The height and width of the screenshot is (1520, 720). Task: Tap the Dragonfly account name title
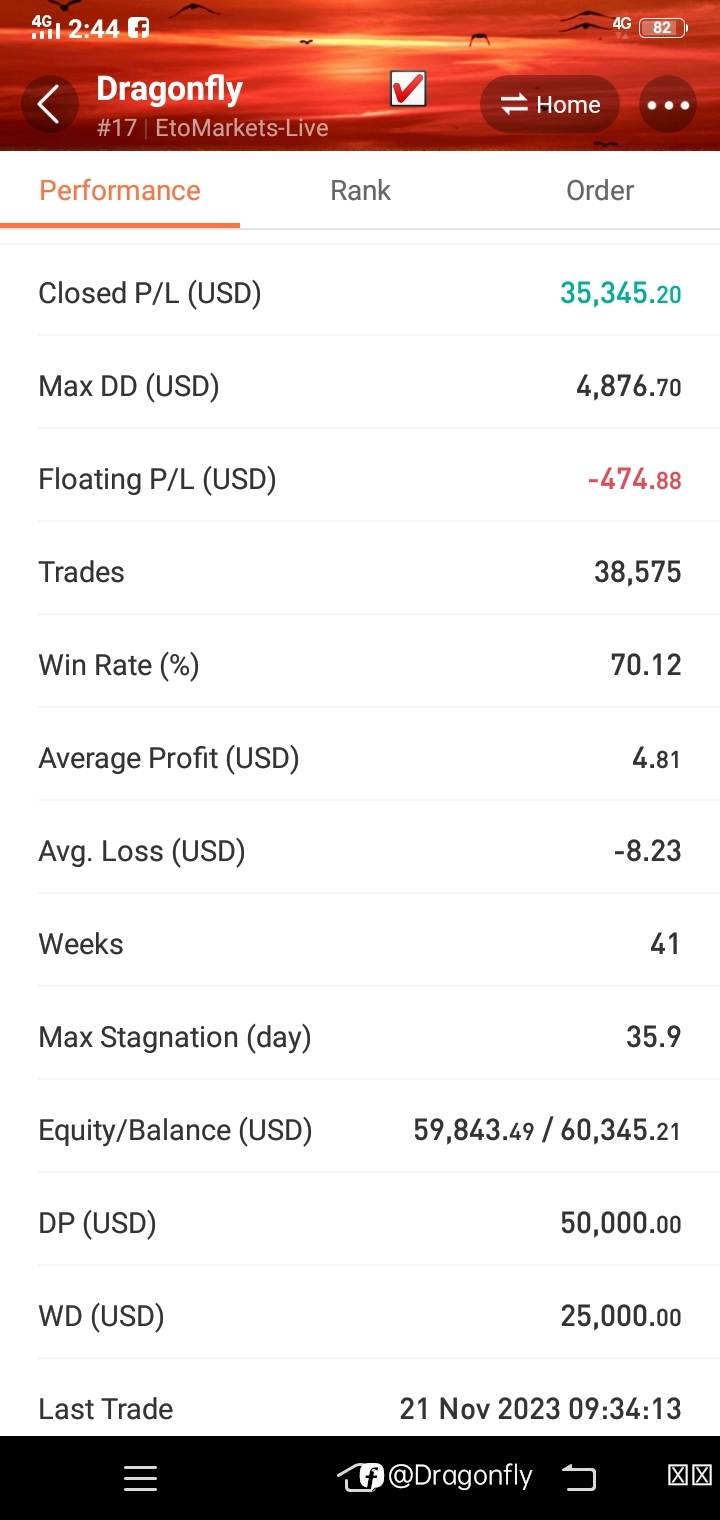pyautogui.click(x=170, y=89)
